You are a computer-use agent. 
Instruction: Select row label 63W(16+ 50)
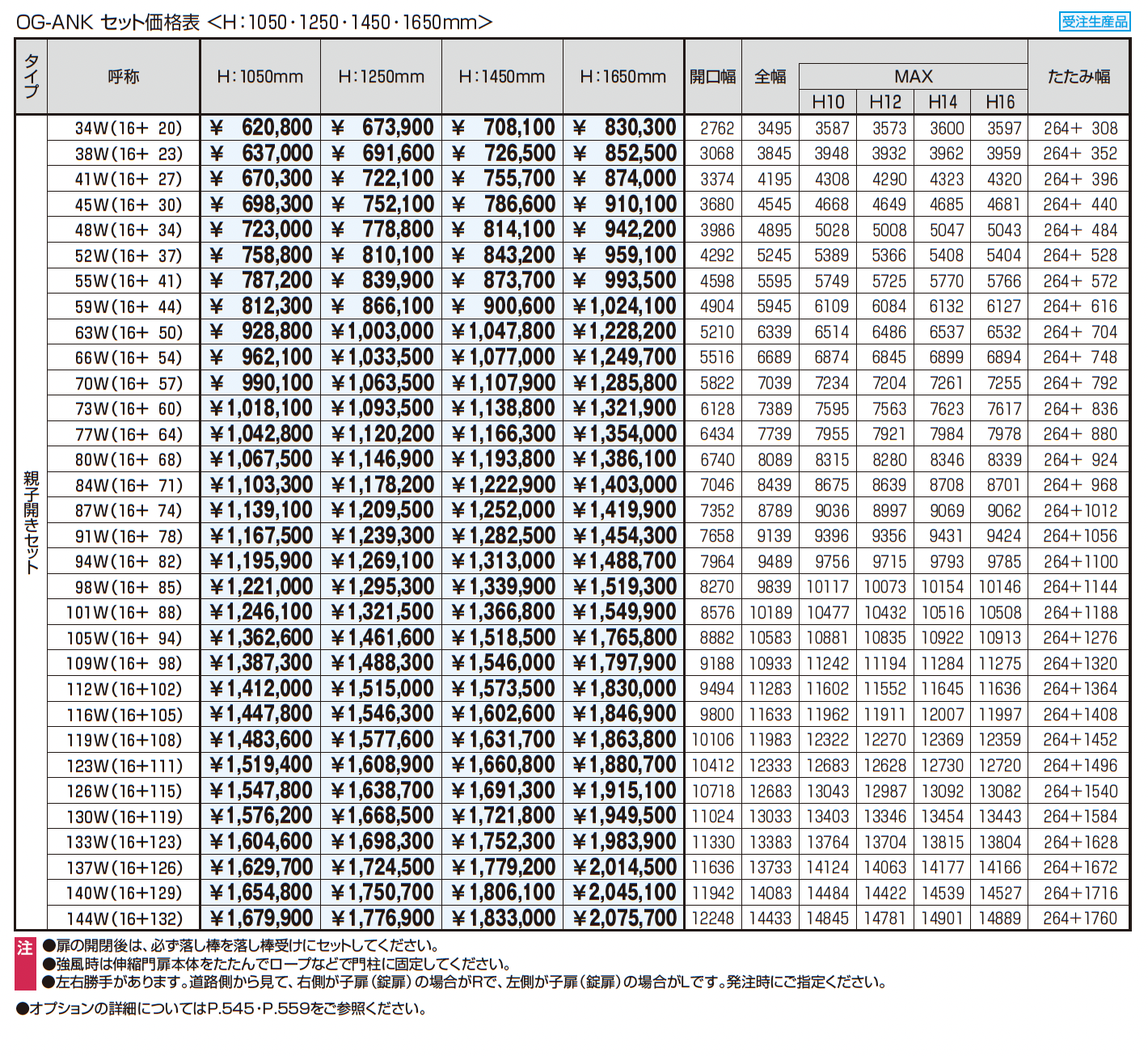[x=129, y=332]
